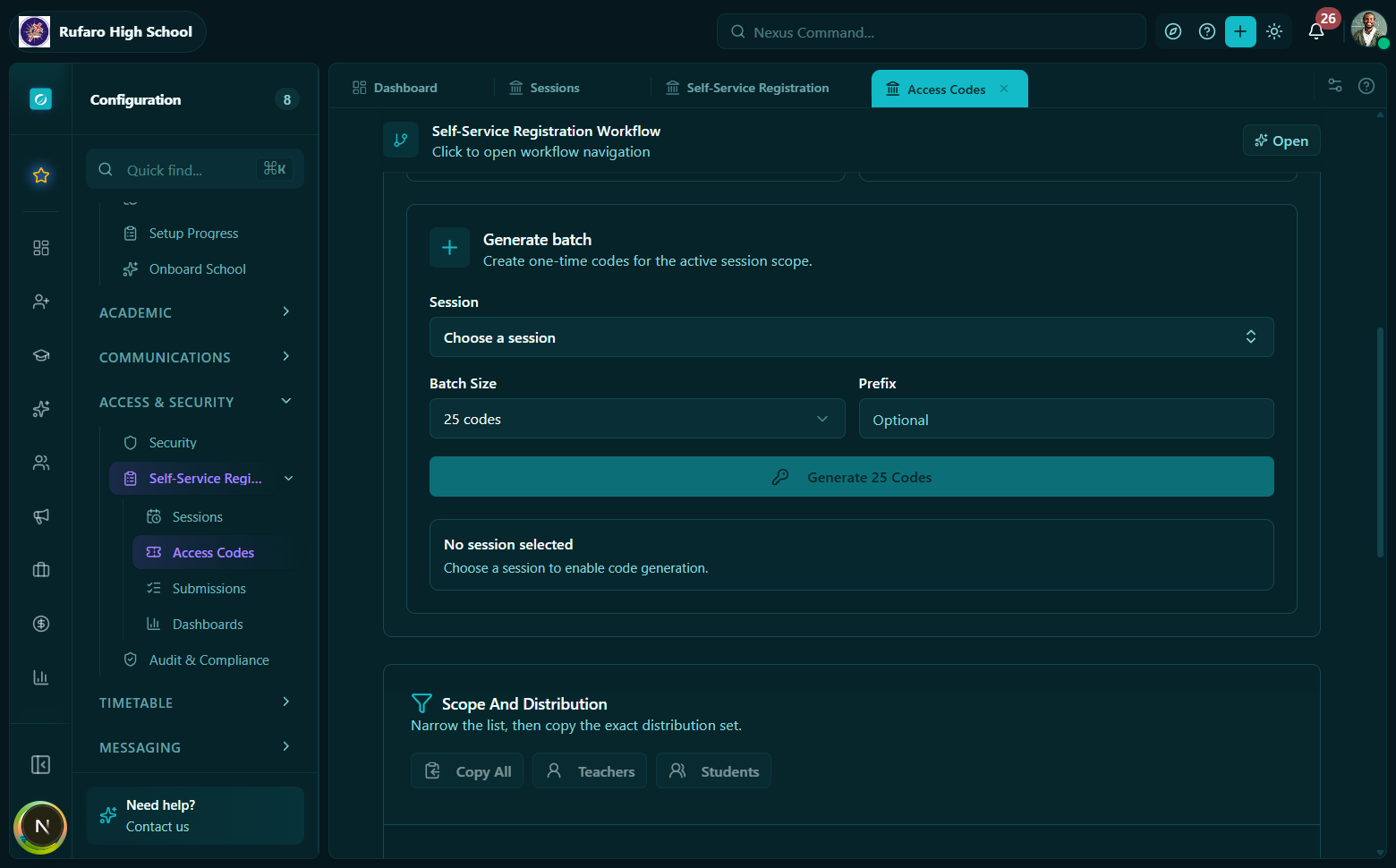Click the Quick find search box
Screen dimensions: 1396x868
[195, 169]
